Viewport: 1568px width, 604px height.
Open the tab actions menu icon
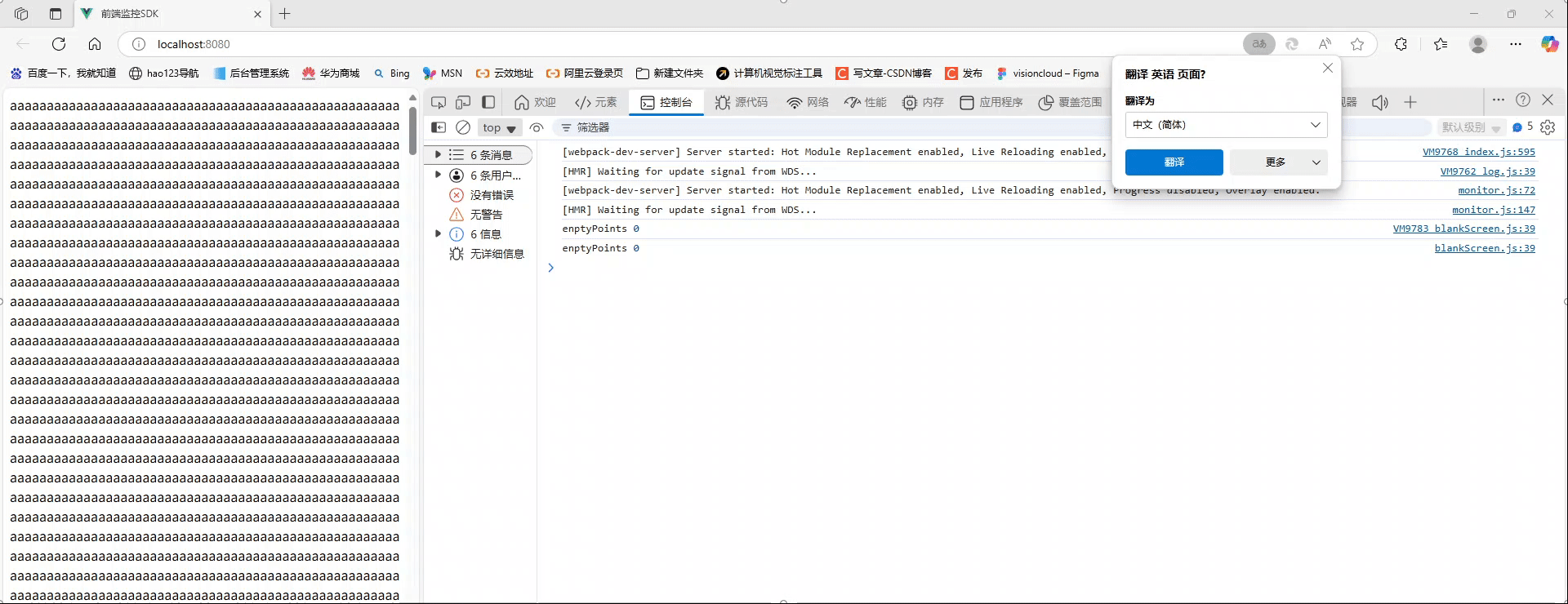[x=56, y=14]
